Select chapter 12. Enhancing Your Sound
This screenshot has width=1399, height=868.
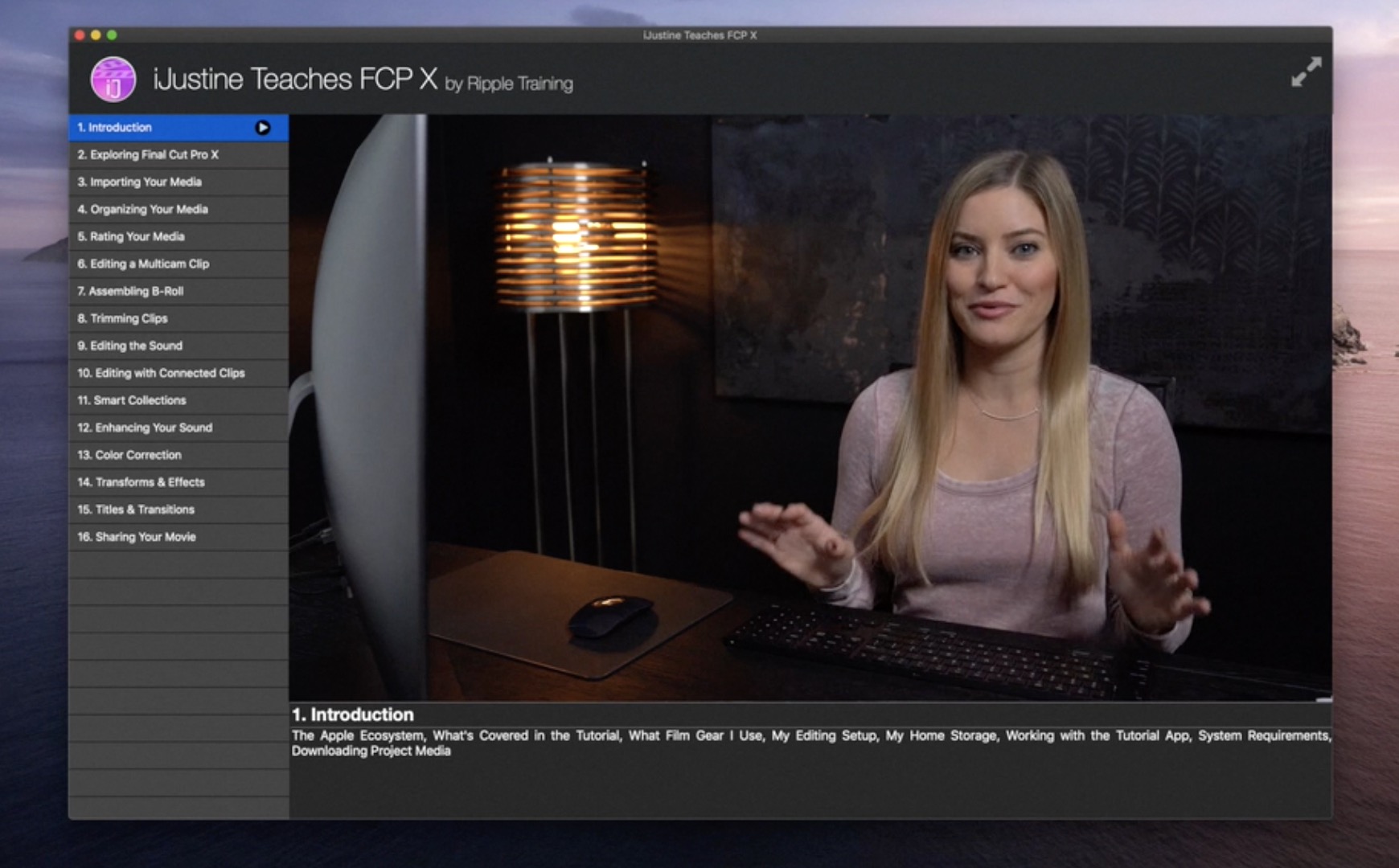click(178, 428)
